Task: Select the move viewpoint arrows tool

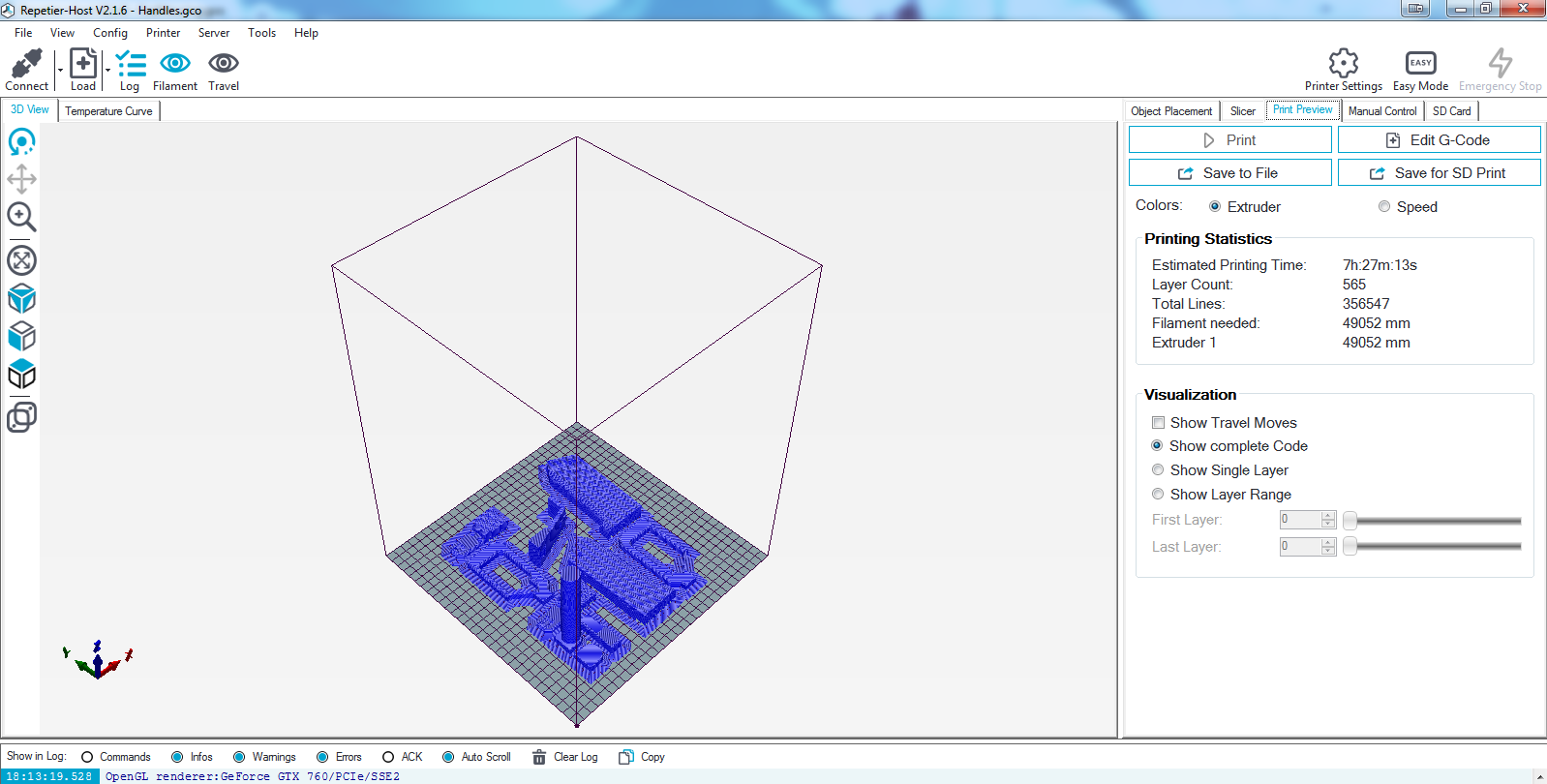Action: point(21,179)
